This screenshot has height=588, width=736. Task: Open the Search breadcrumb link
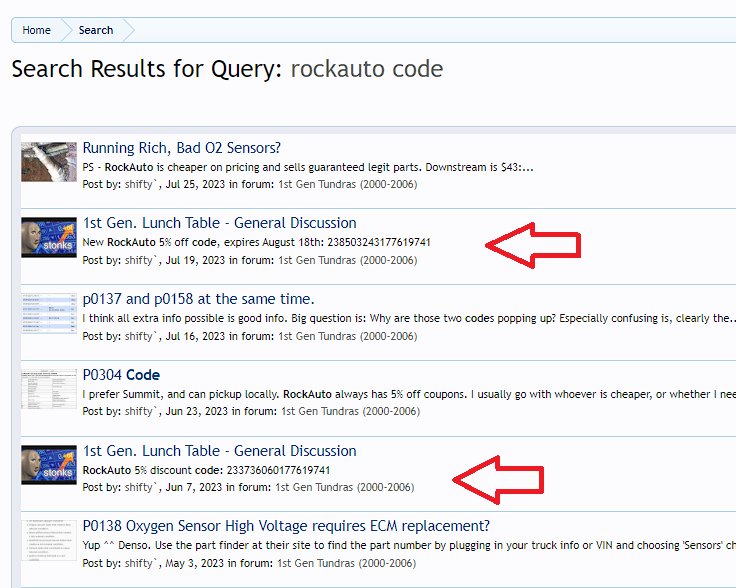(x=96, y=30)
